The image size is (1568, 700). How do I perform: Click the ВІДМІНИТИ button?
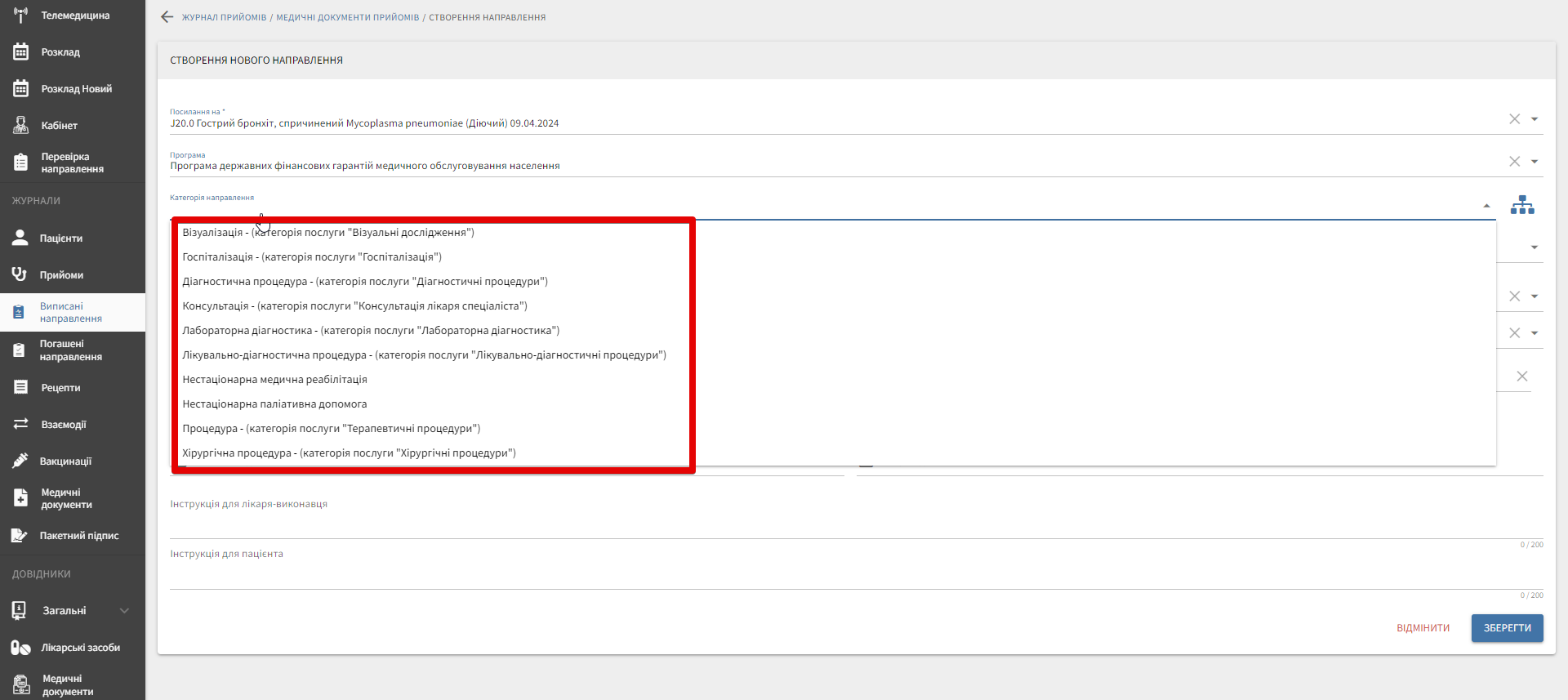coord(1423,628)
